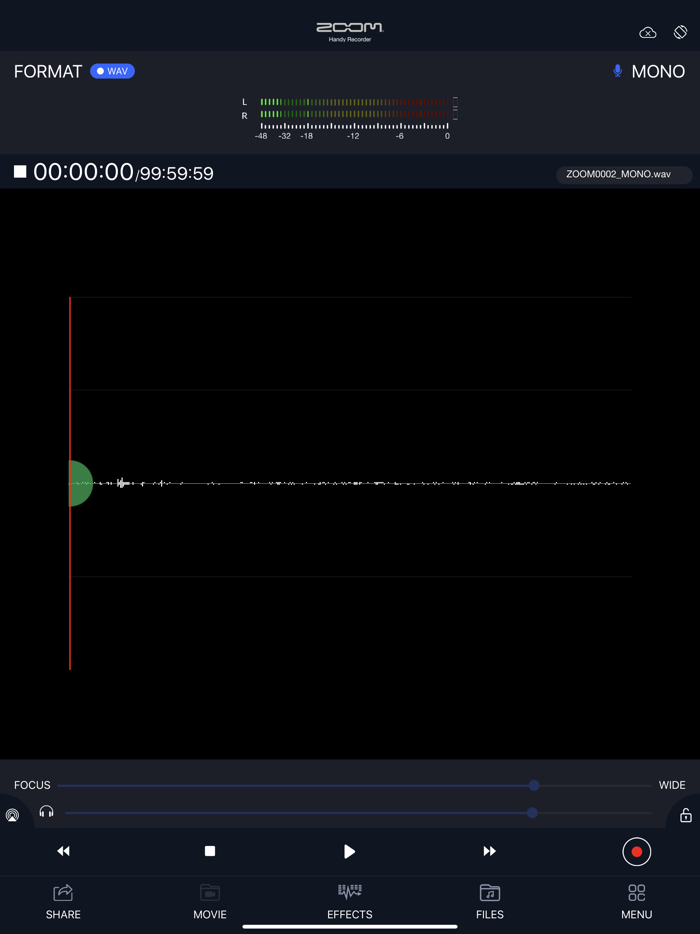Toggle the WAV format badge

[x=113, y=71]
